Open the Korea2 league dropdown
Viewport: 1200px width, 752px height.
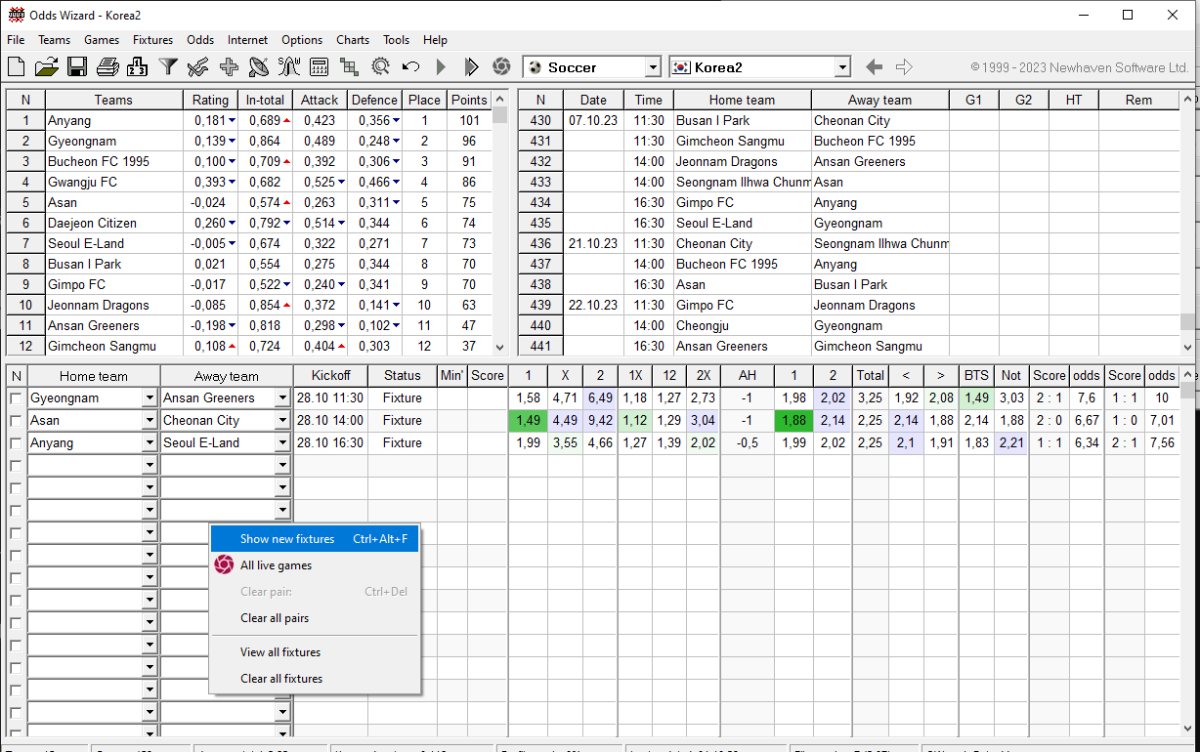(842, 67)
